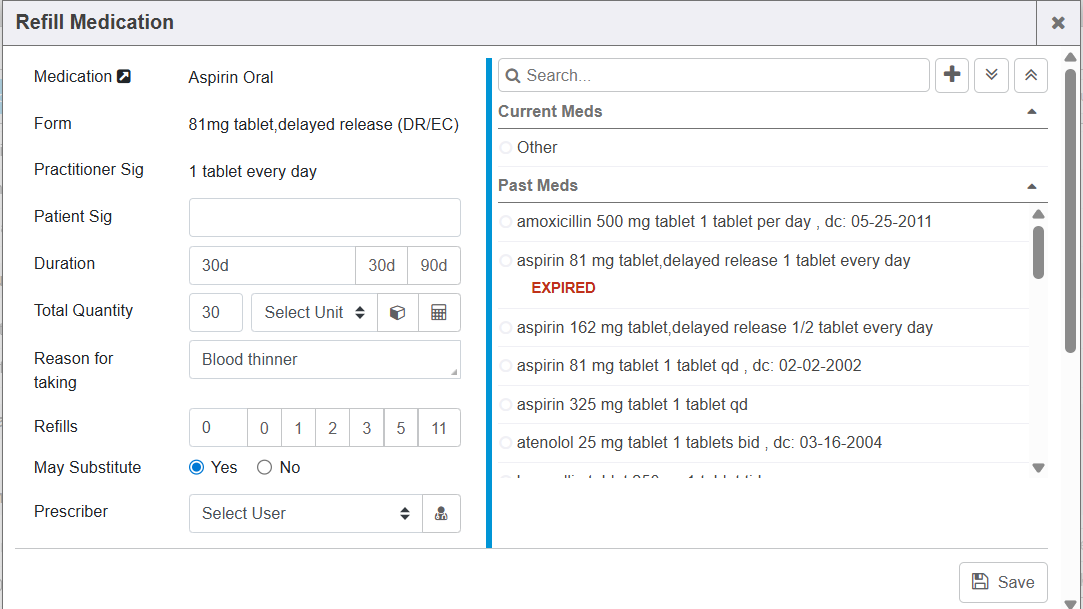This screenshot has width=1083, height=609.
Task: Click the prescriber user icon button
Action: (x=441, y=513)
